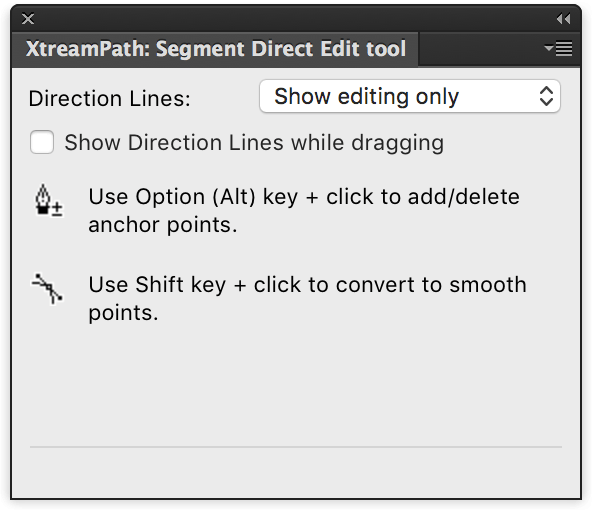Image resolution: width=592 pixels, height=514 pixels.
Task: Click the up-down chevrons on Show editing only
Action: point(546,96)
